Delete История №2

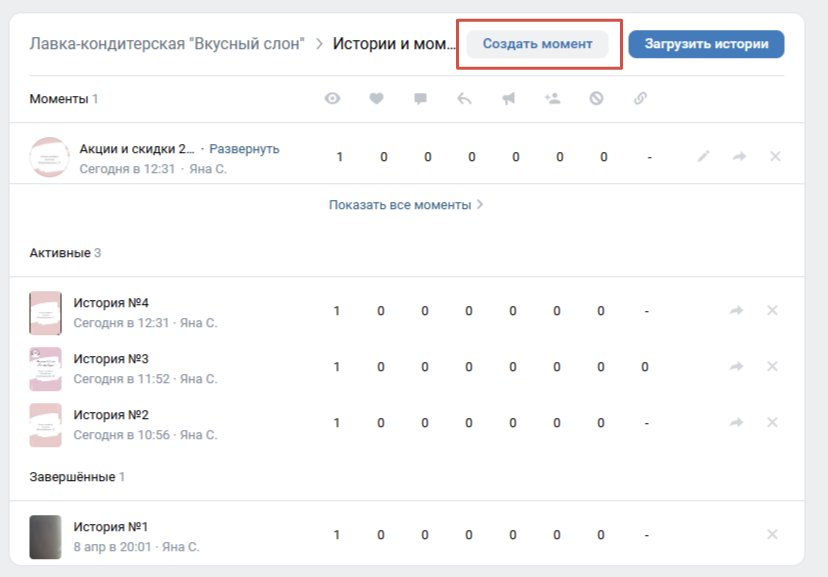pyautogui.click(x=772, y=422)
